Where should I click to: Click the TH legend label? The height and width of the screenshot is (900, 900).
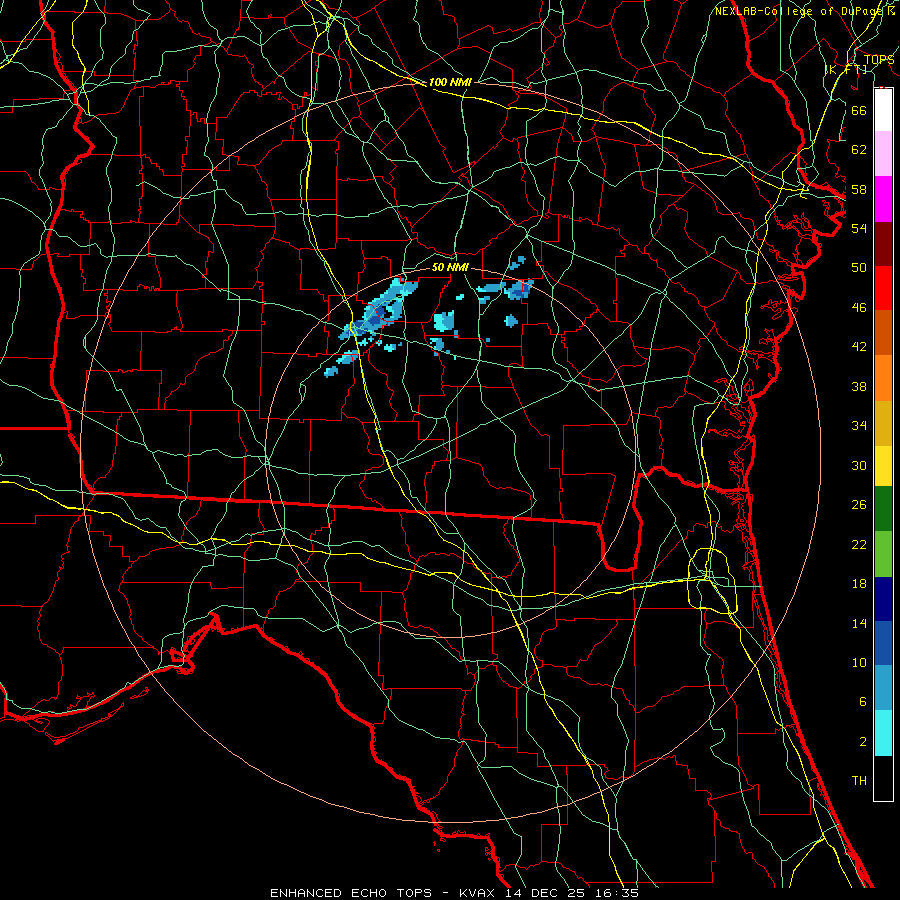[859, 781]
